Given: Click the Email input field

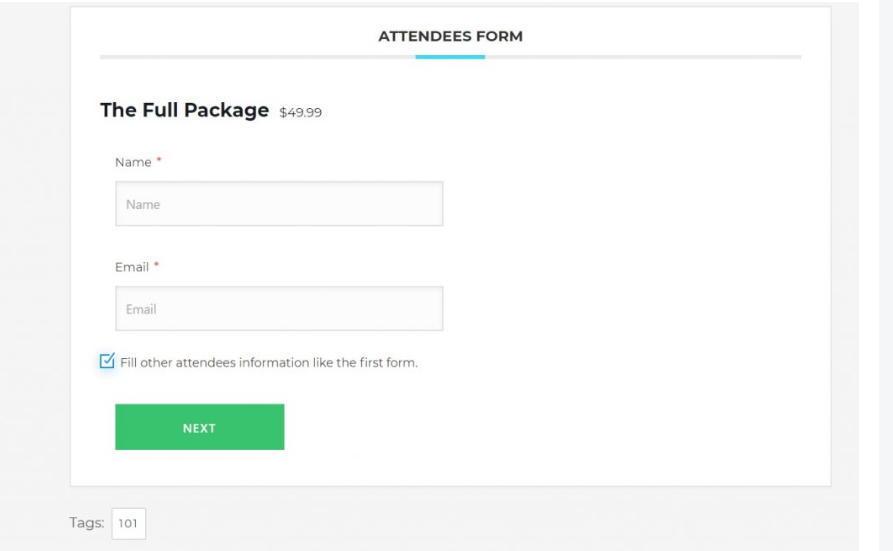Looking at the screenshot, I should pyautogui.click(x=279, y=309).
